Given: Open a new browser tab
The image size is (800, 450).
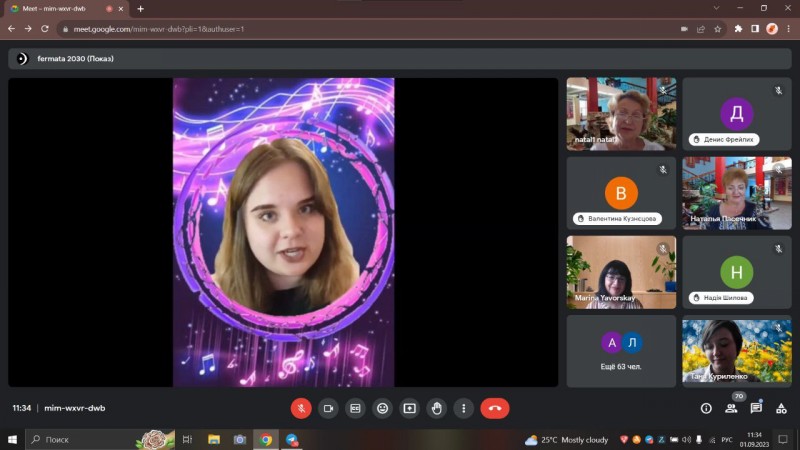Looking at the screenshot, I should click(140, 8).
